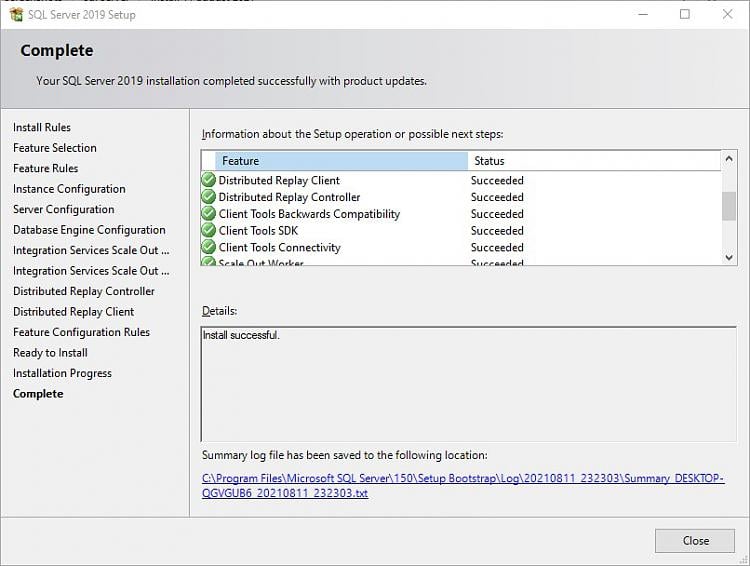Click Feature Configuration Rules step
The image size is (750, 566).
click(81, 332)
